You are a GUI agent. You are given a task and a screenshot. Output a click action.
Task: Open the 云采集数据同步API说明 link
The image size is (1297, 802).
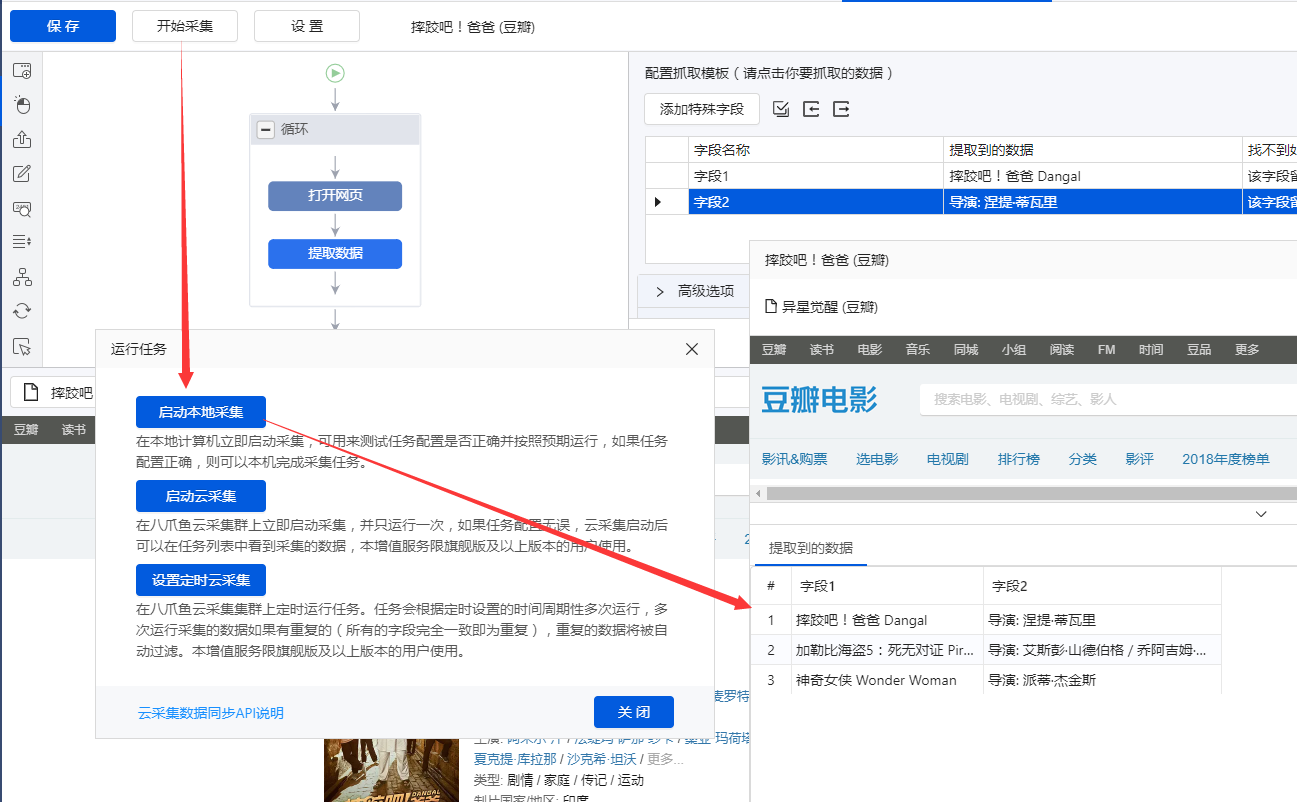tap(211, 713)
